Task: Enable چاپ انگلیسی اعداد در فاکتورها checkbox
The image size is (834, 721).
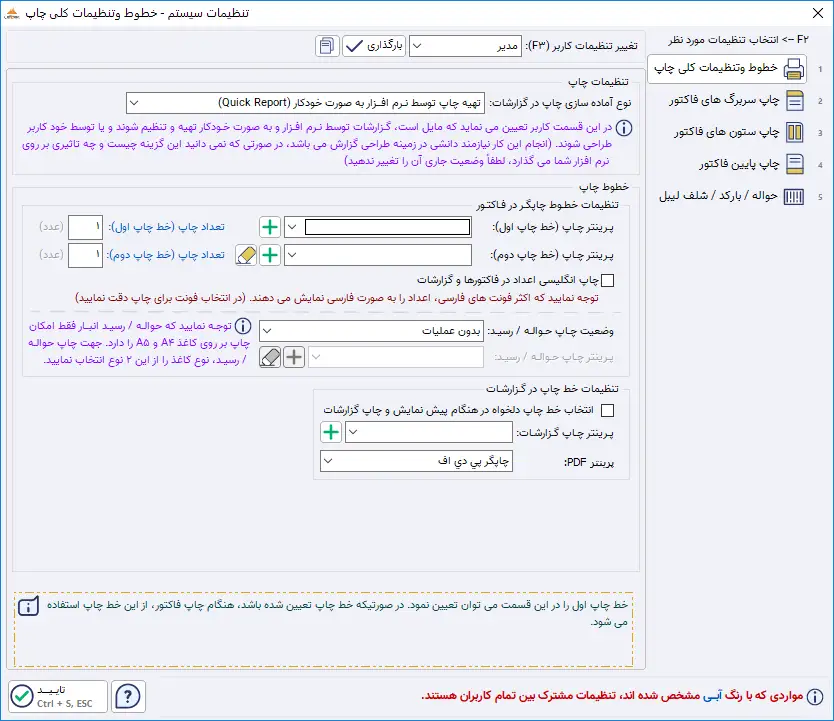Action: tap(607, 281)
